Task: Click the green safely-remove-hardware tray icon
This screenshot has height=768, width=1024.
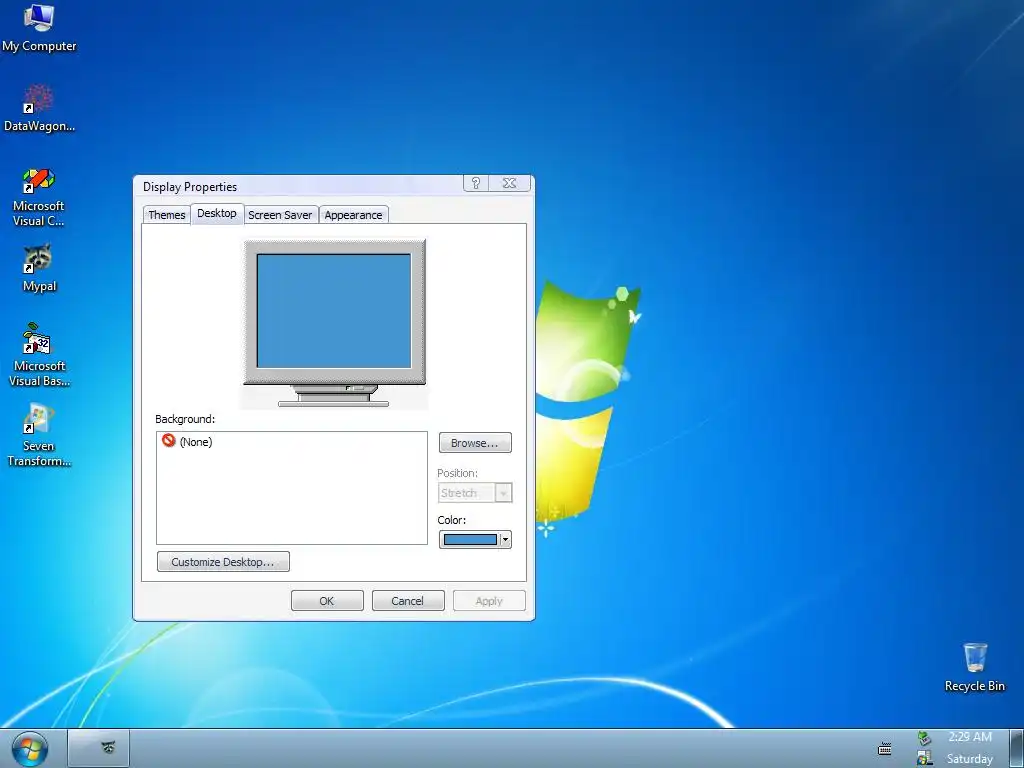Action: coord(924,738)
